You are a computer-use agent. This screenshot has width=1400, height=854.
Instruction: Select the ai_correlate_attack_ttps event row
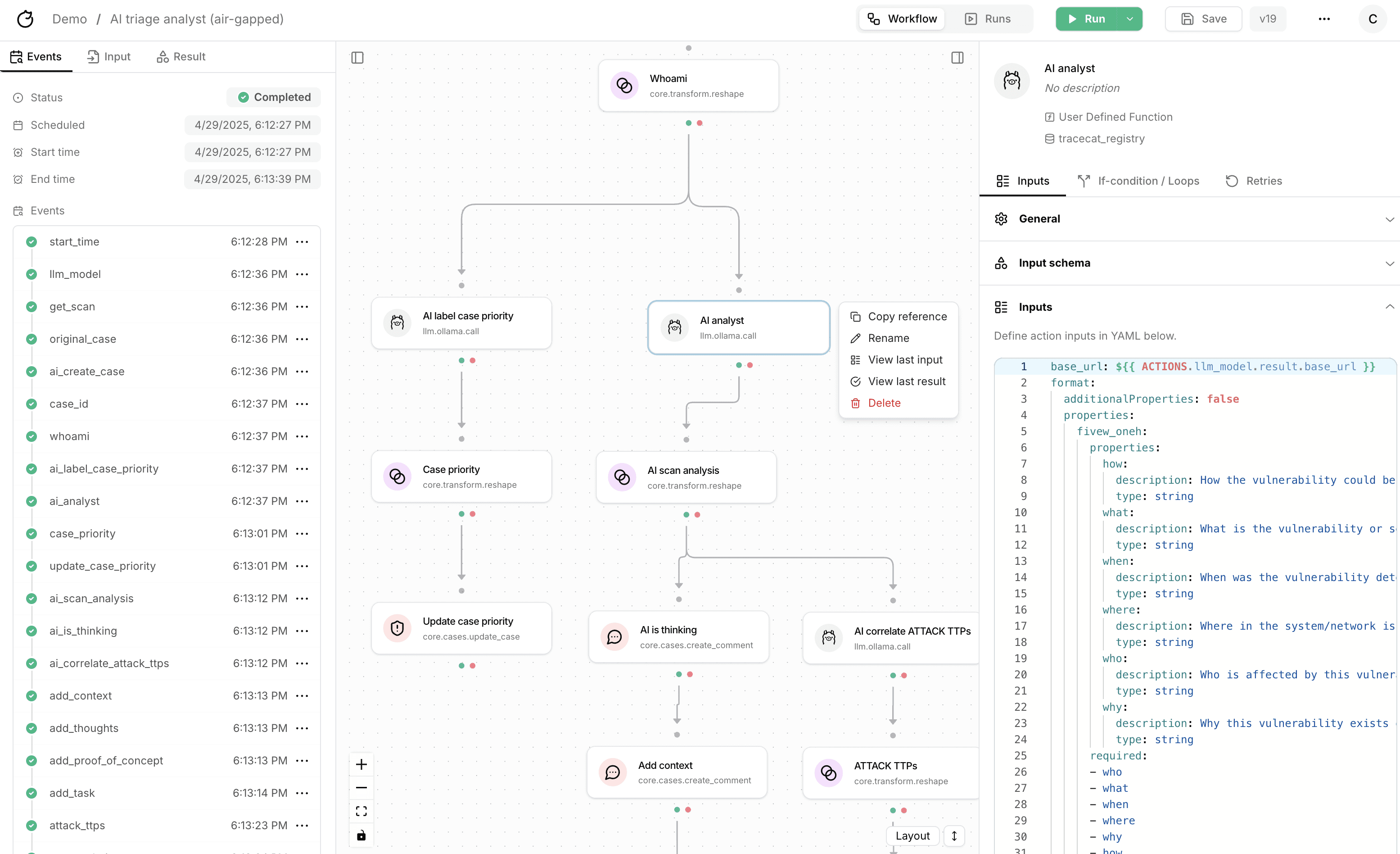coord(167,663)
